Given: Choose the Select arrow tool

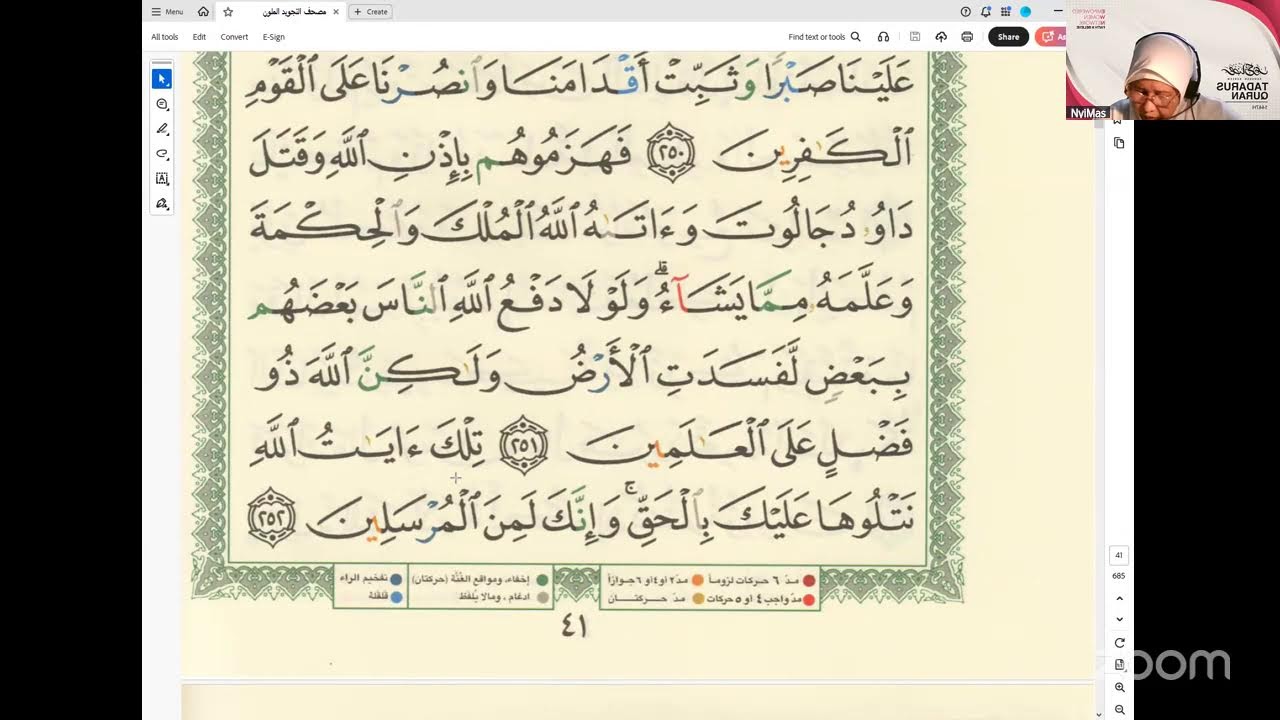Looking at the screenshot, I should click(x=162, y=79).
